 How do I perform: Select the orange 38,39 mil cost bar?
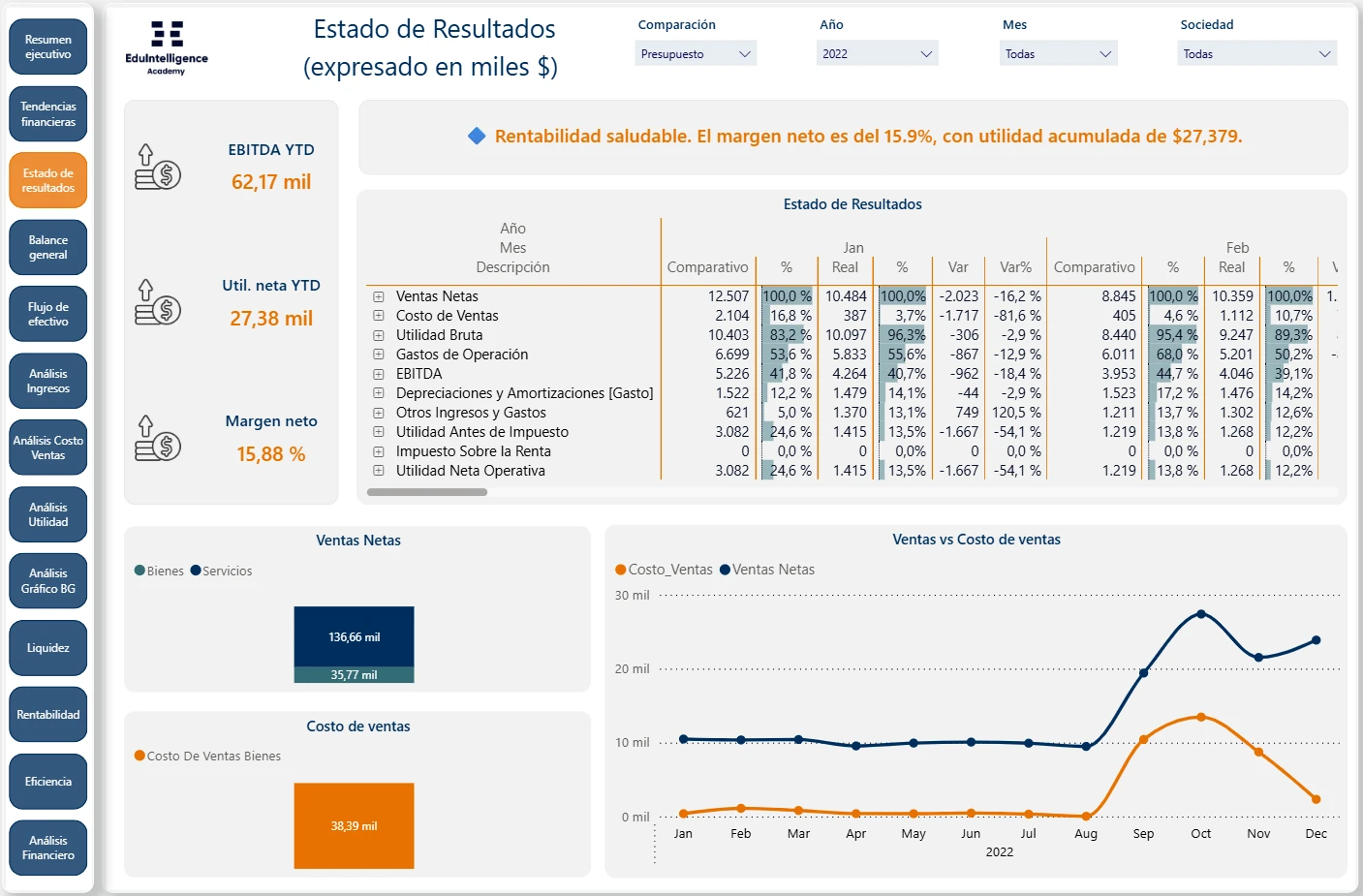355,825
